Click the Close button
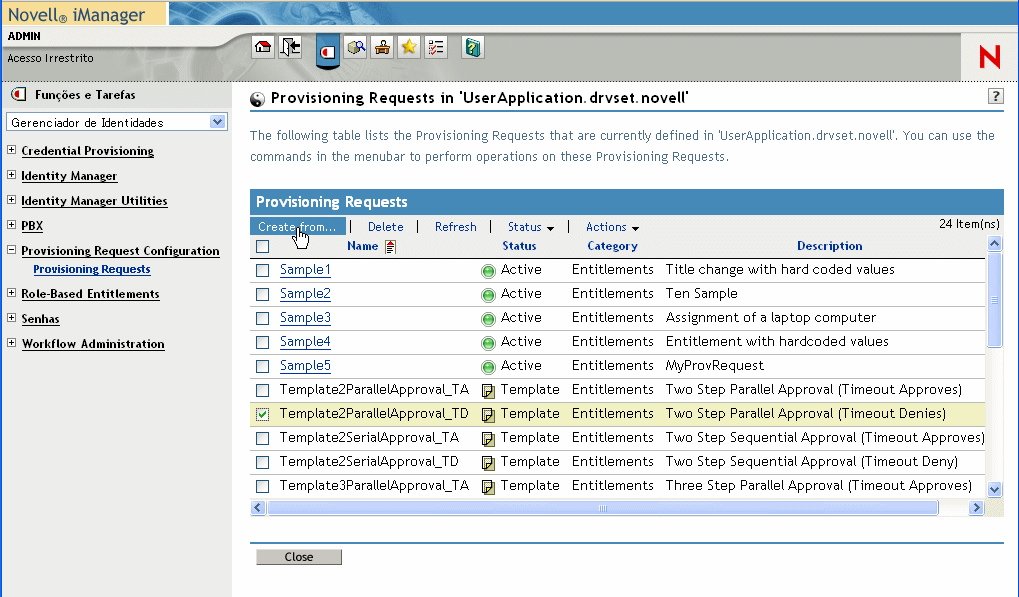The image size is (1019, 597). click(298, 557)
